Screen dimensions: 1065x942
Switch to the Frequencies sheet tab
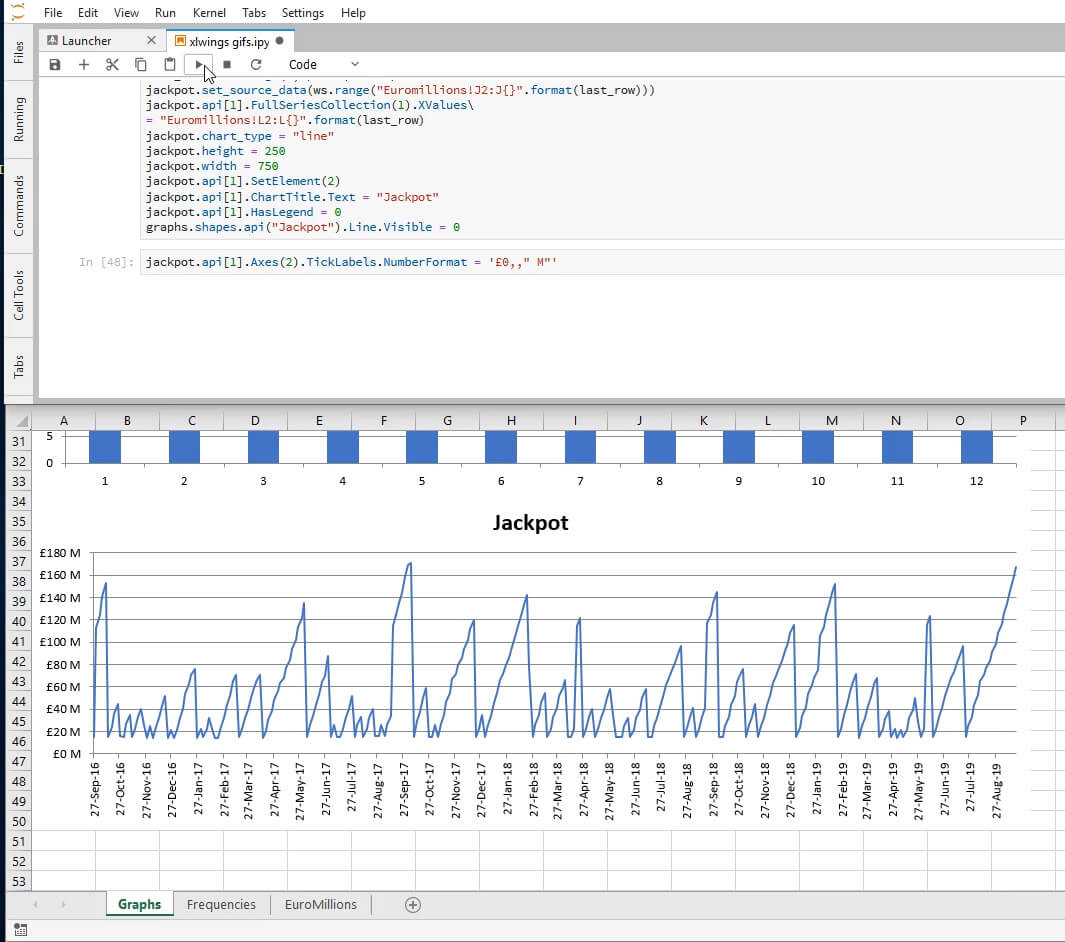coord(221,904)
